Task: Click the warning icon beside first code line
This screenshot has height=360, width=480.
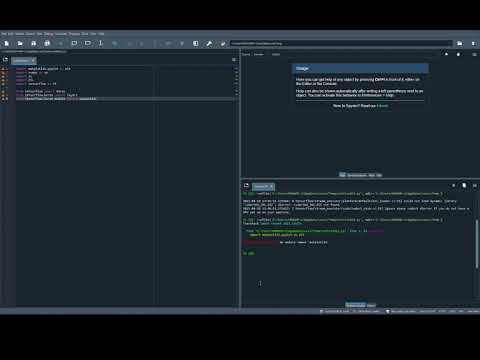Action: tap(3, 69)
